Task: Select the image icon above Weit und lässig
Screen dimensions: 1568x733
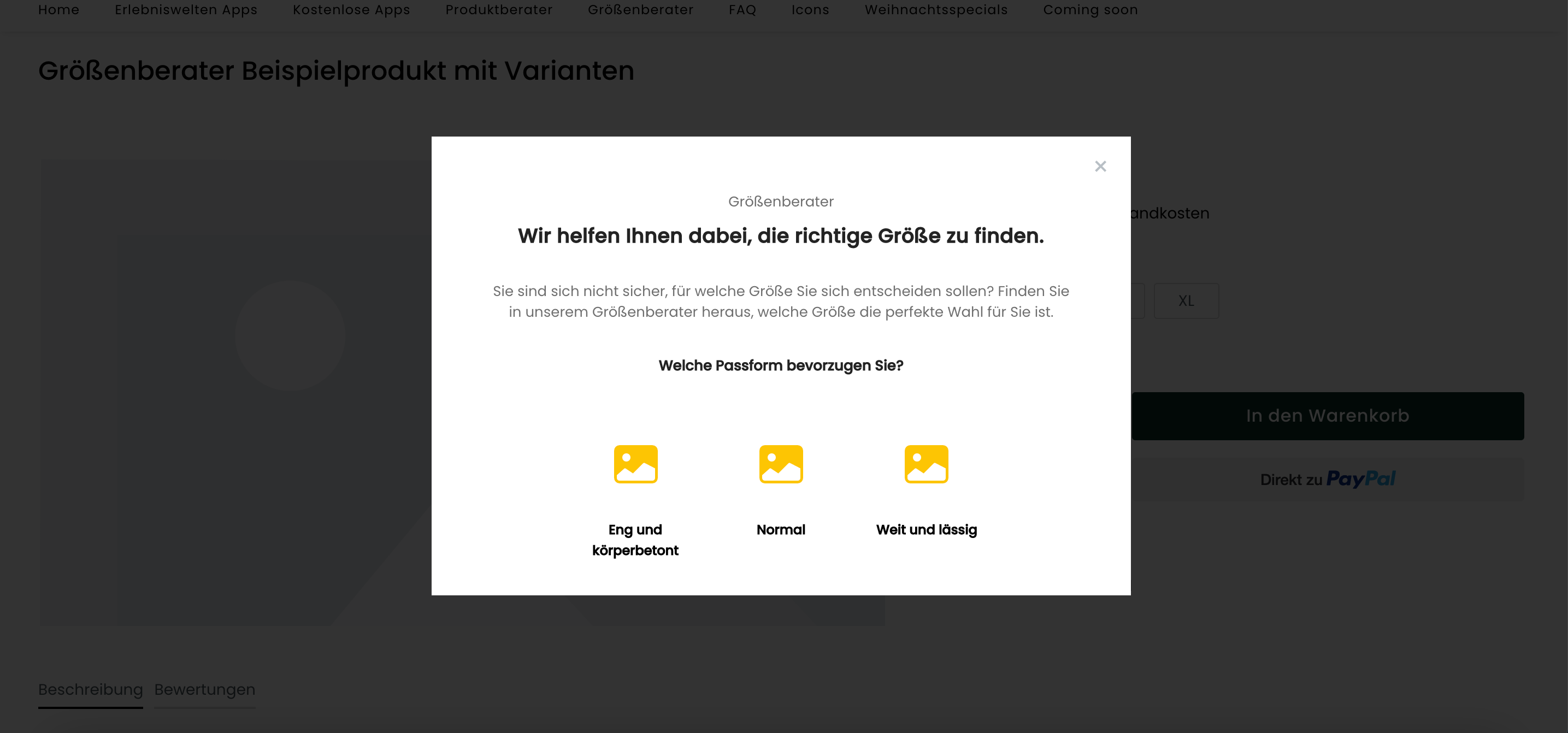Action: click(926, 464)
